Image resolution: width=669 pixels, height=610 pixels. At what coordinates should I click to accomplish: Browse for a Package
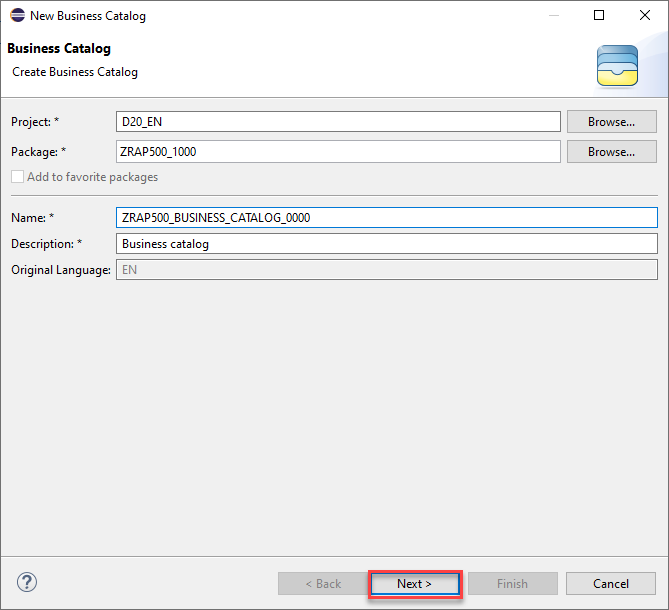pos(611,152)
